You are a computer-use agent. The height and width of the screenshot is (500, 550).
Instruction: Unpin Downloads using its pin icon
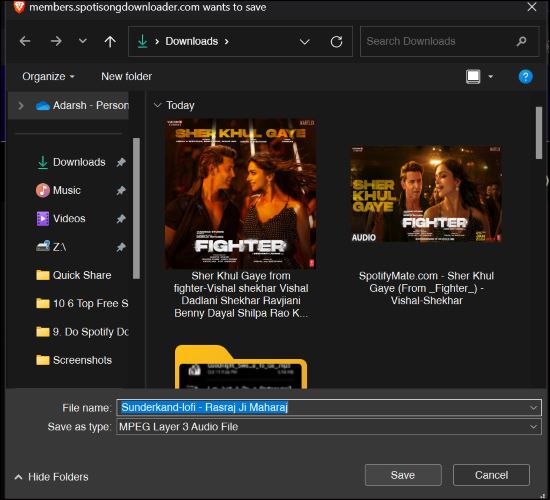121,162
